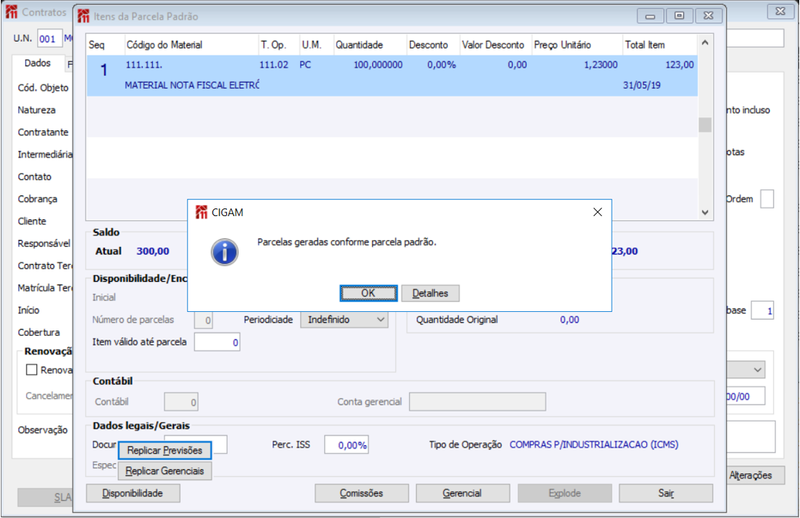The height and width of the screenshot is (518, 800).
Task: Click the Contábil code field
Action: tap(181, 402)
